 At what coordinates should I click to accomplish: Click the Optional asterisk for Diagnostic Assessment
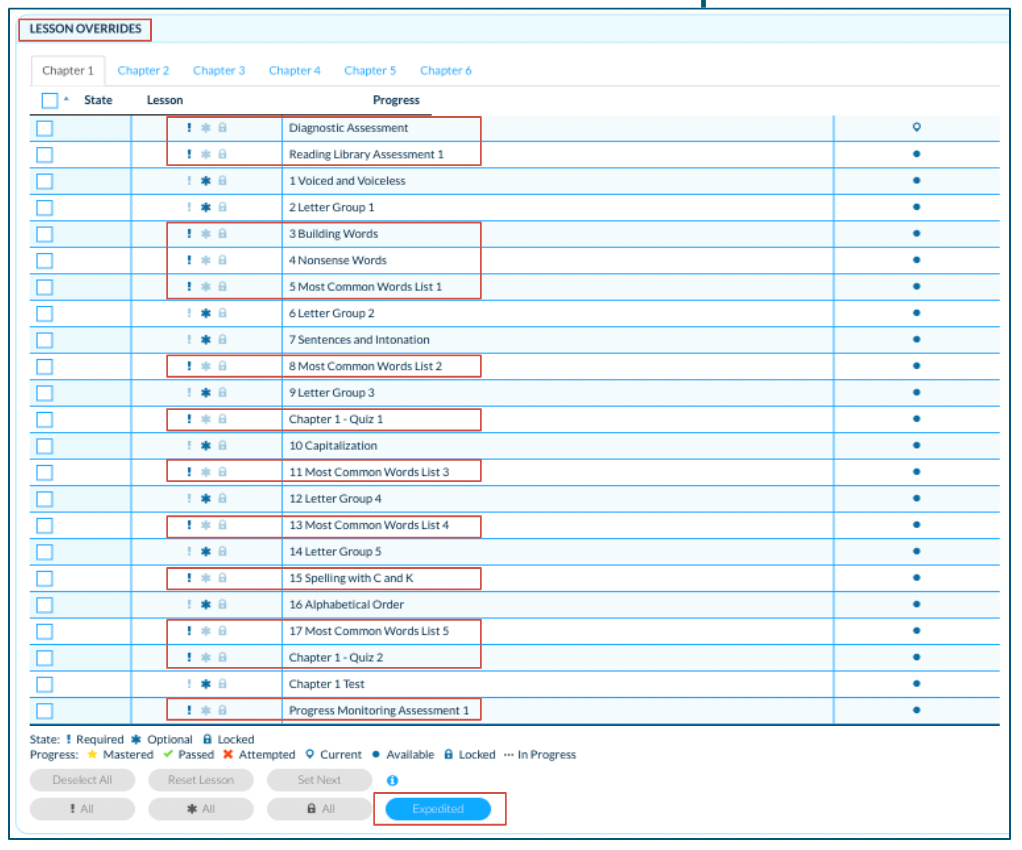(x=206, y=128)
